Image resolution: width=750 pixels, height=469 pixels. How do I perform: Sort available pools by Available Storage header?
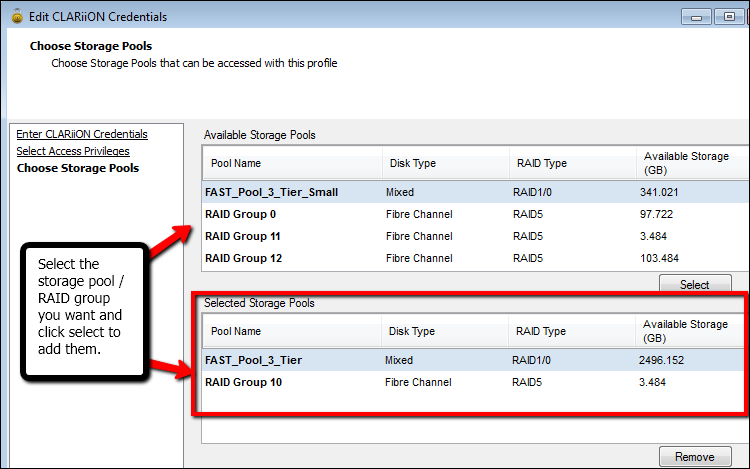[692, 163]
